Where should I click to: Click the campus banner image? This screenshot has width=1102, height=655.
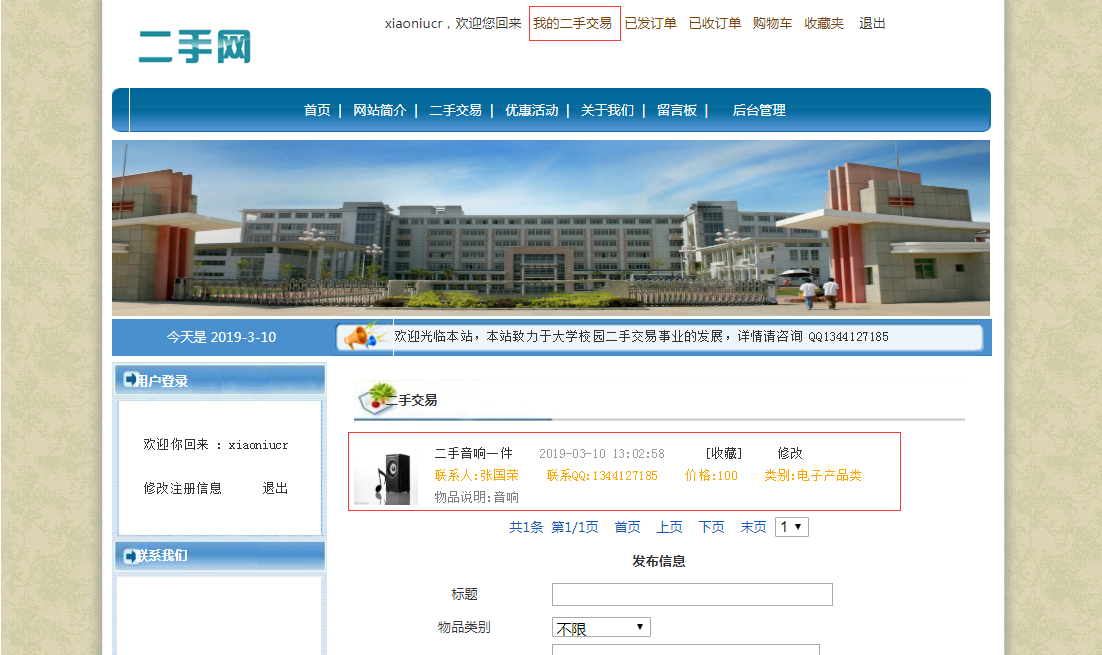pos(551,228)
